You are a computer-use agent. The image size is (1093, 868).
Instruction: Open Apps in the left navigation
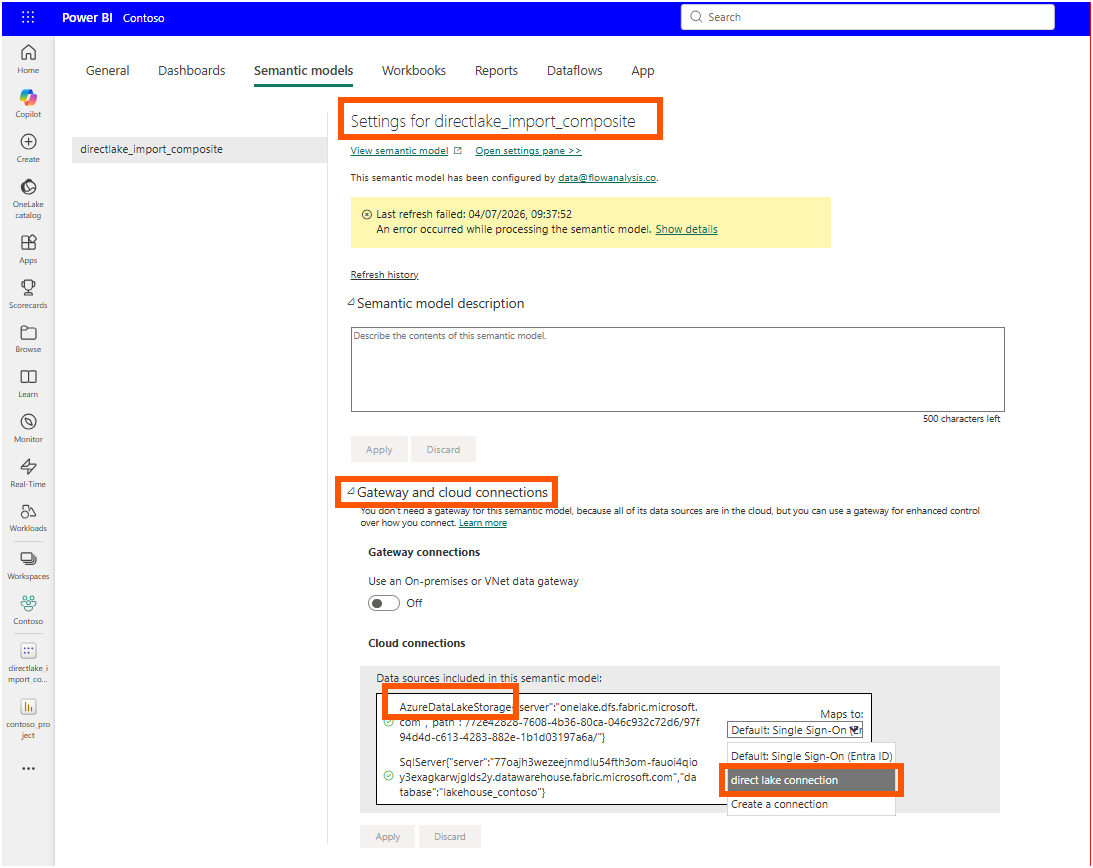(28, 249)
